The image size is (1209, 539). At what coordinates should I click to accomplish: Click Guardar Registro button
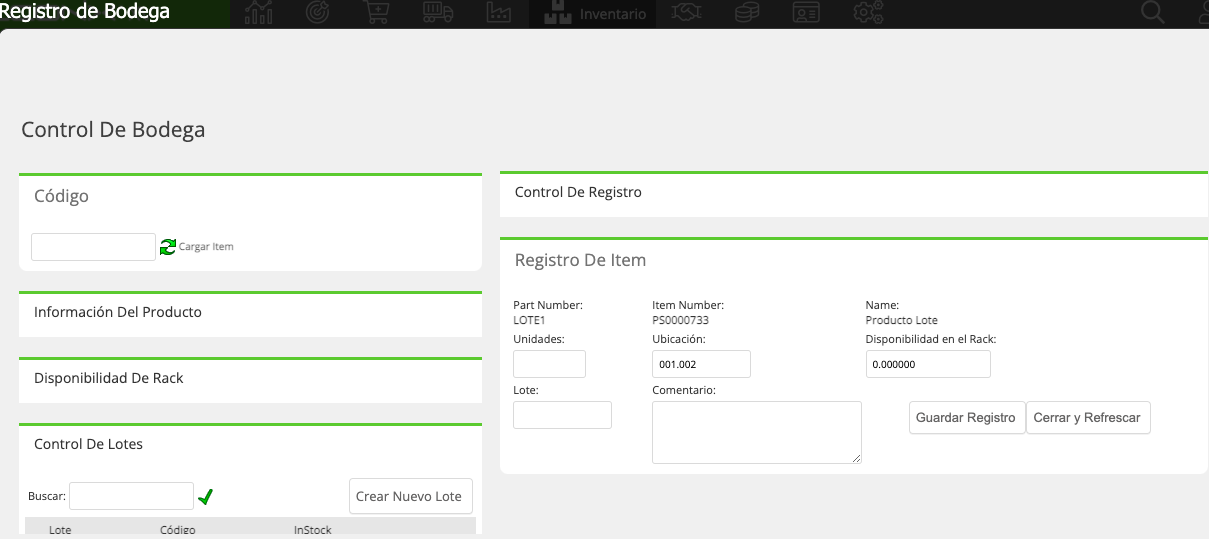coord(966,418)
